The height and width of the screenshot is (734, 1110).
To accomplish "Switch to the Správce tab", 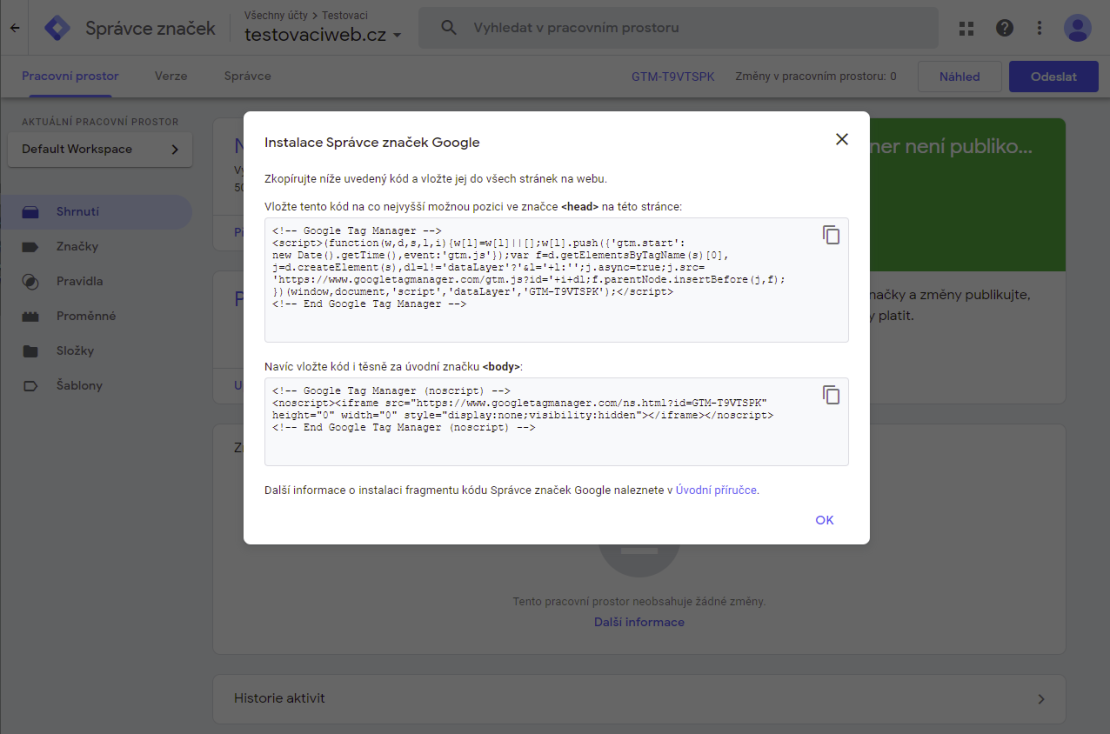I will (x=247, y=76).
